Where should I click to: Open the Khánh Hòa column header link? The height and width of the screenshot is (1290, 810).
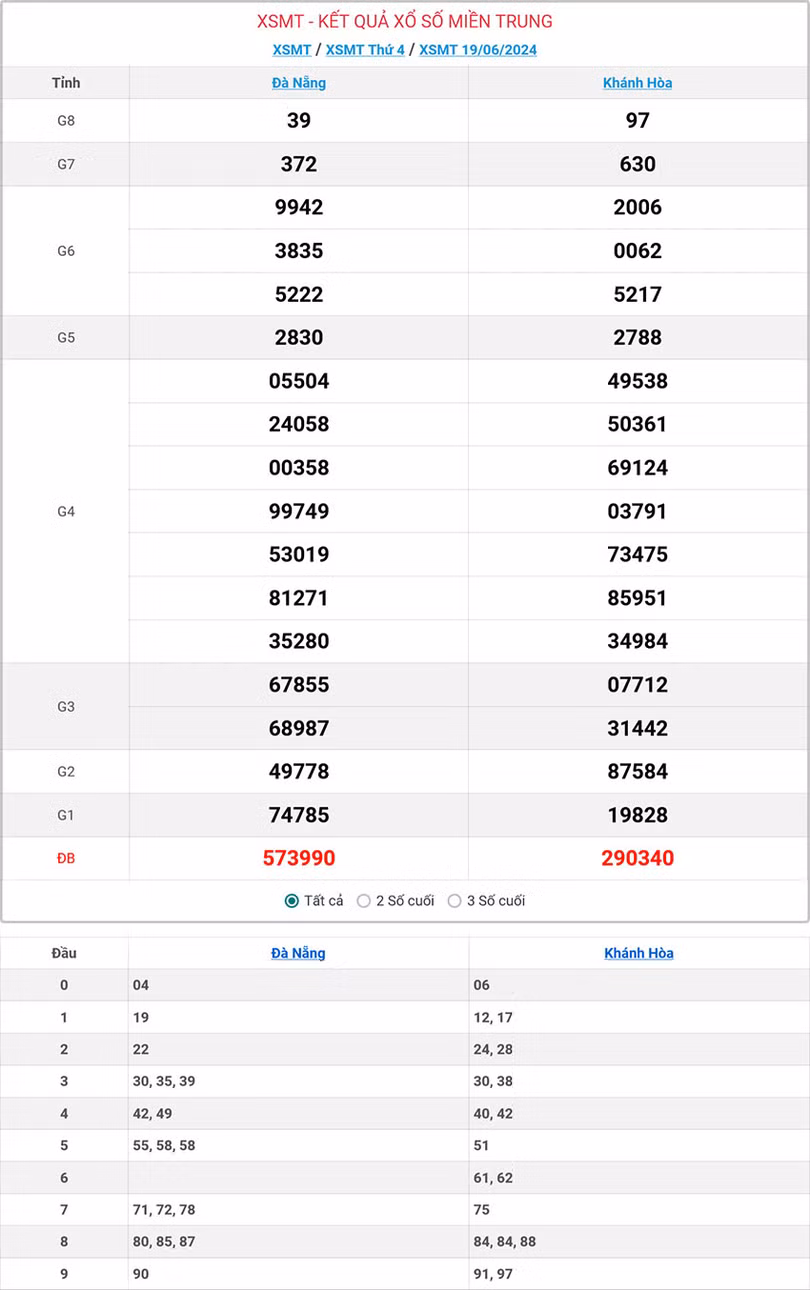638,83
